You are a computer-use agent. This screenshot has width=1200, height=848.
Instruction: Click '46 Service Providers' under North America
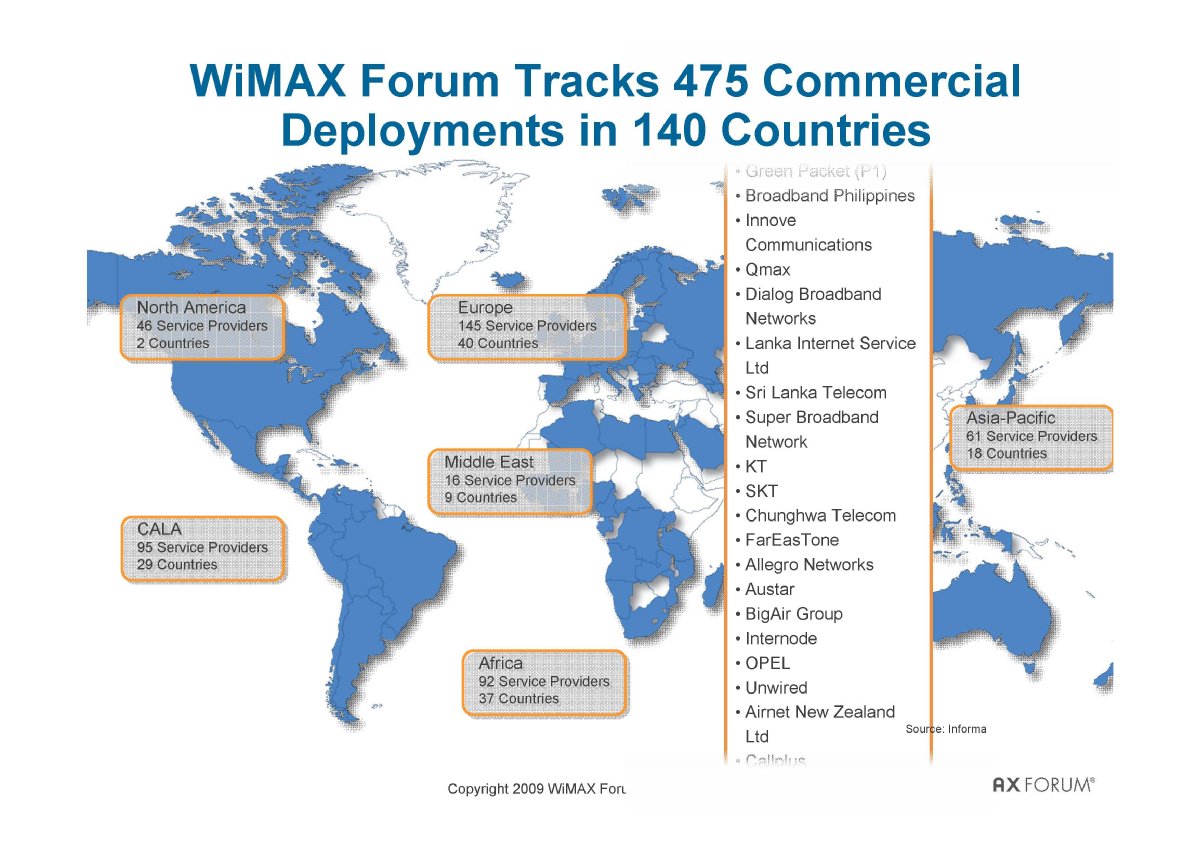202,326
